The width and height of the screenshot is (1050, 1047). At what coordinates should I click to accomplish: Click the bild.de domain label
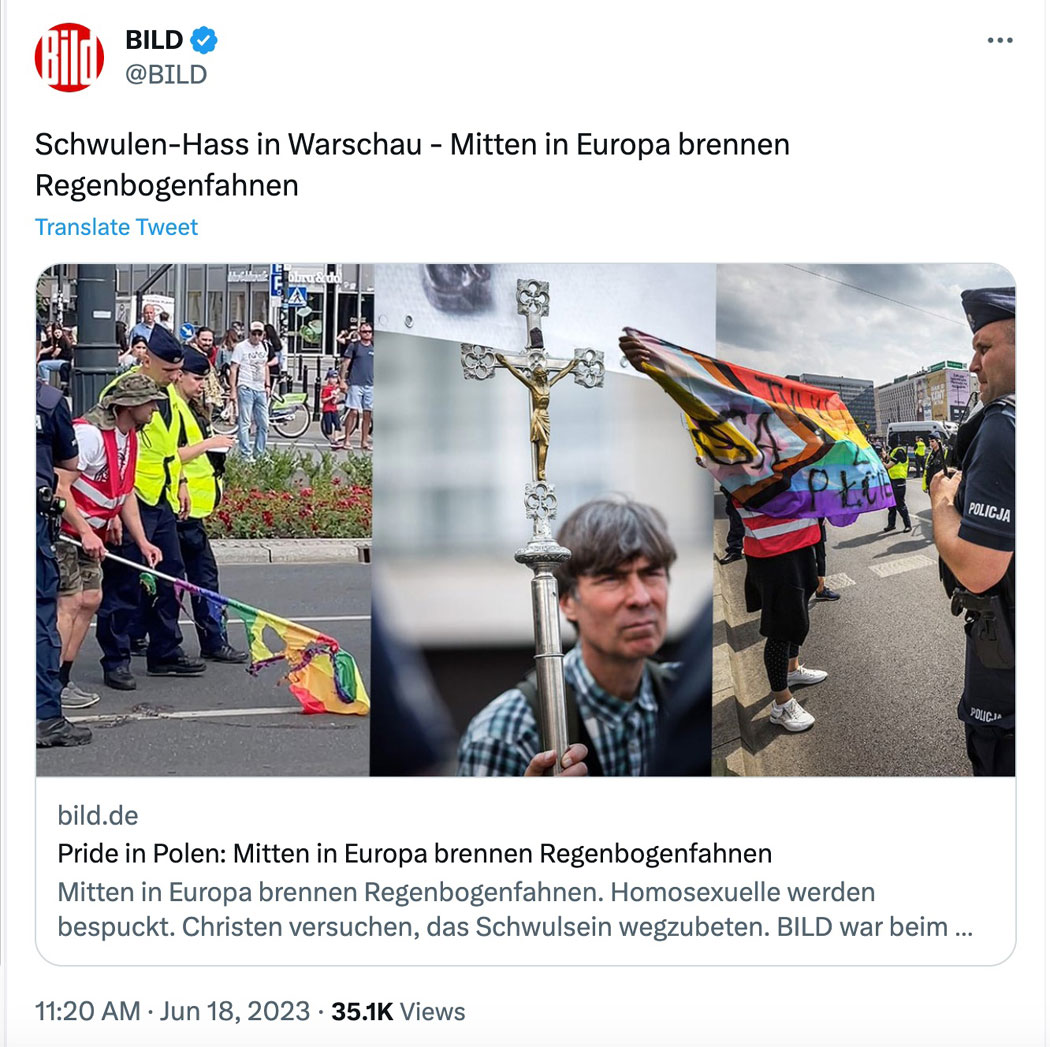98,815
